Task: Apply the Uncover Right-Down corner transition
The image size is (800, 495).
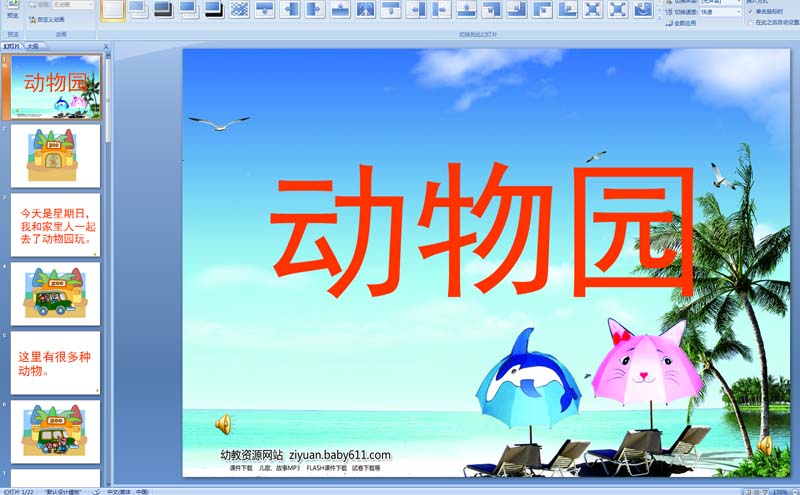Action: tap(542, 9)
